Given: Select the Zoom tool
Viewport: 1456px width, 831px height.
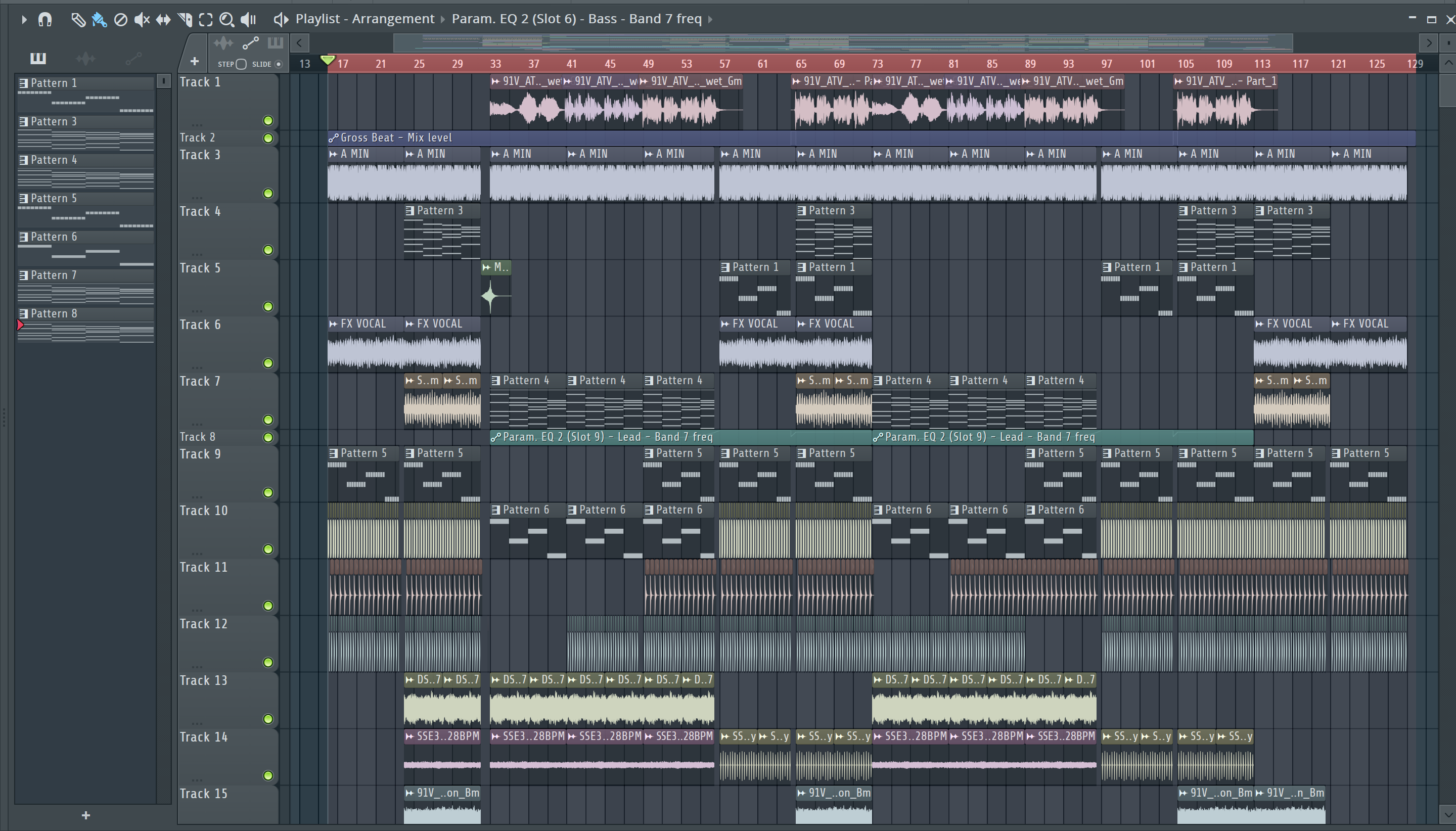Looking at the screenshot, I should click(x=226, y=19).
